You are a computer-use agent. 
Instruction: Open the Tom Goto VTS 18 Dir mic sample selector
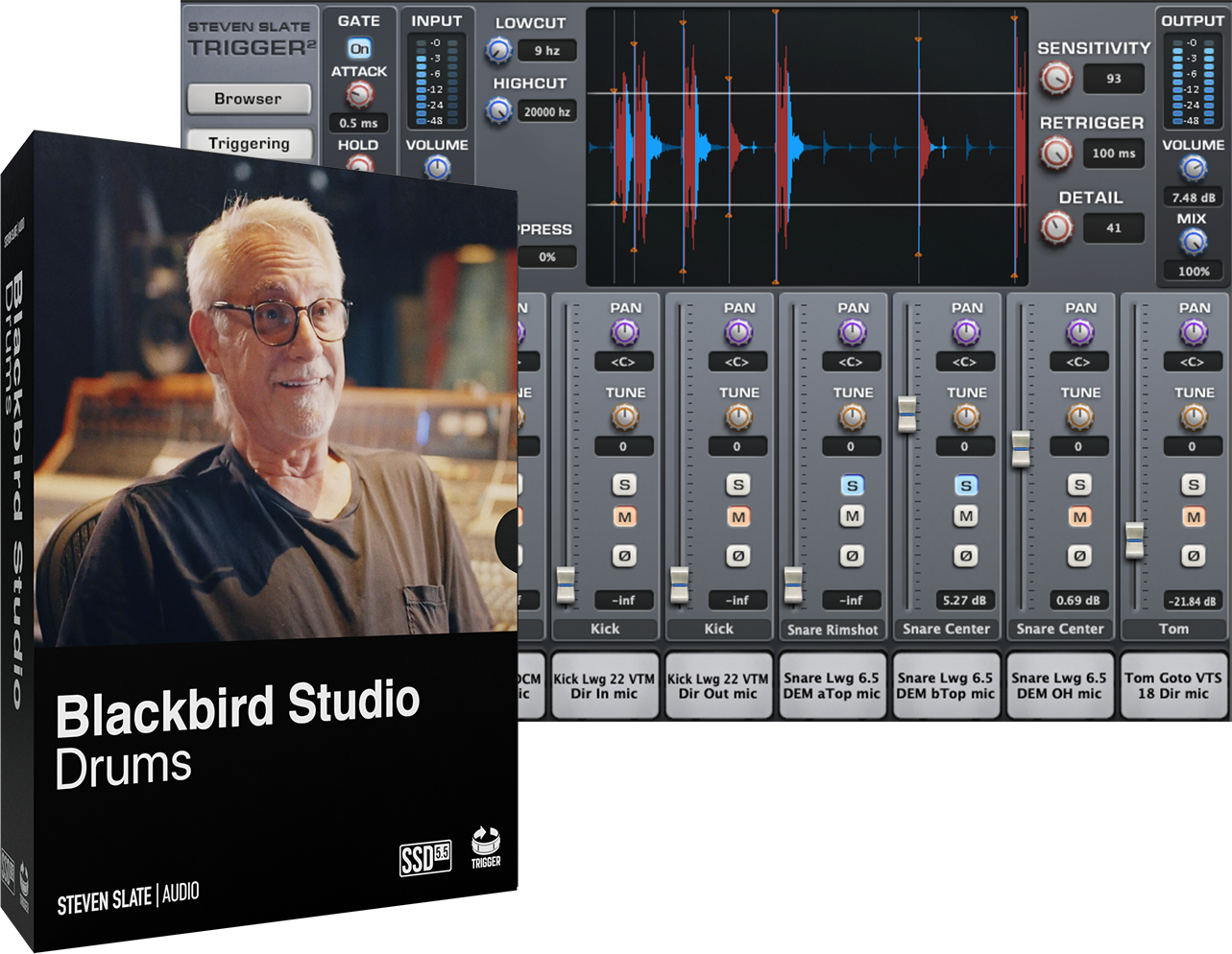click(1173, 684)
